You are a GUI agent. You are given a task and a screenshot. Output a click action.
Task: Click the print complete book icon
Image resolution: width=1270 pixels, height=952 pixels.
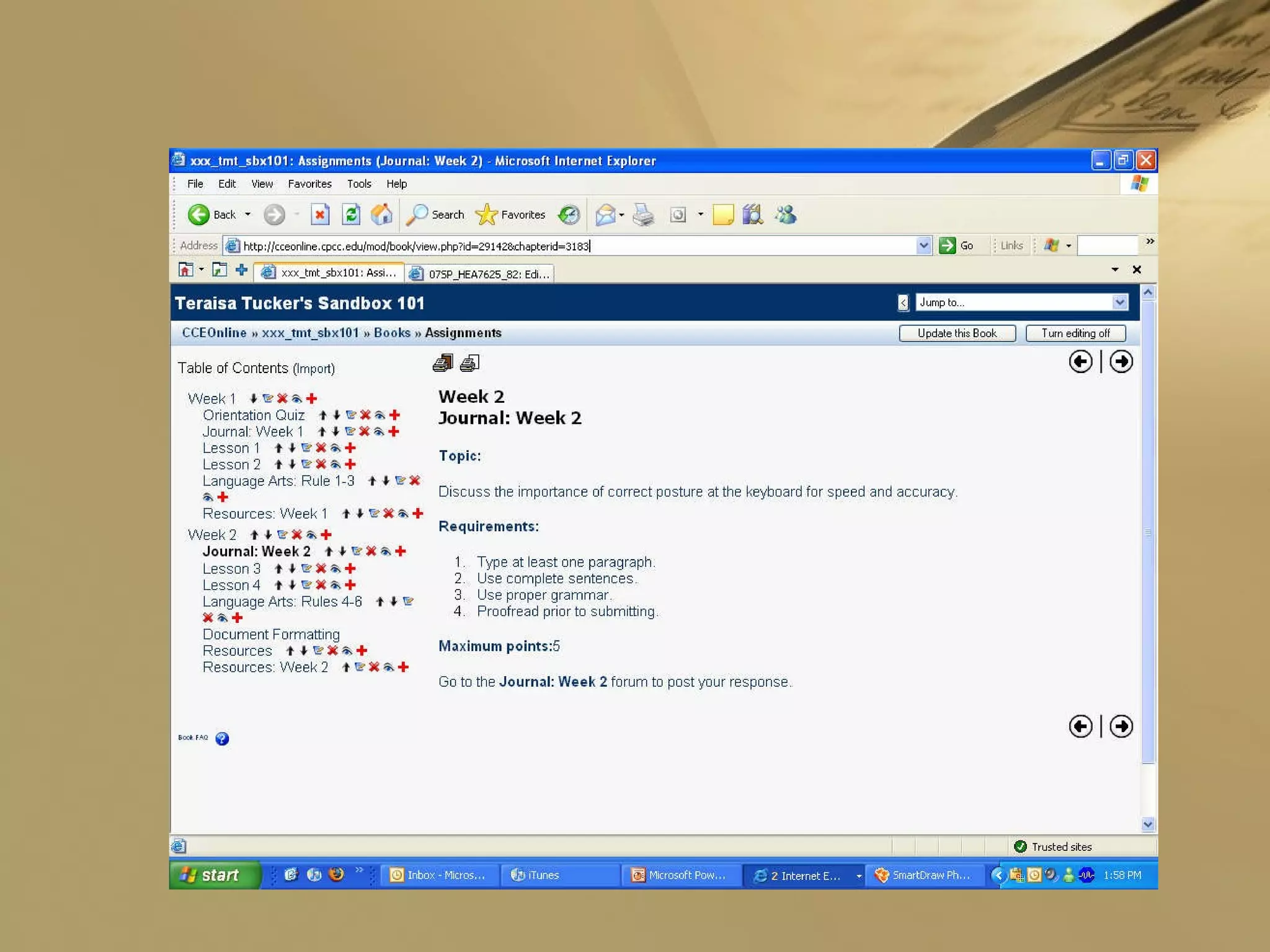point(442,363)
